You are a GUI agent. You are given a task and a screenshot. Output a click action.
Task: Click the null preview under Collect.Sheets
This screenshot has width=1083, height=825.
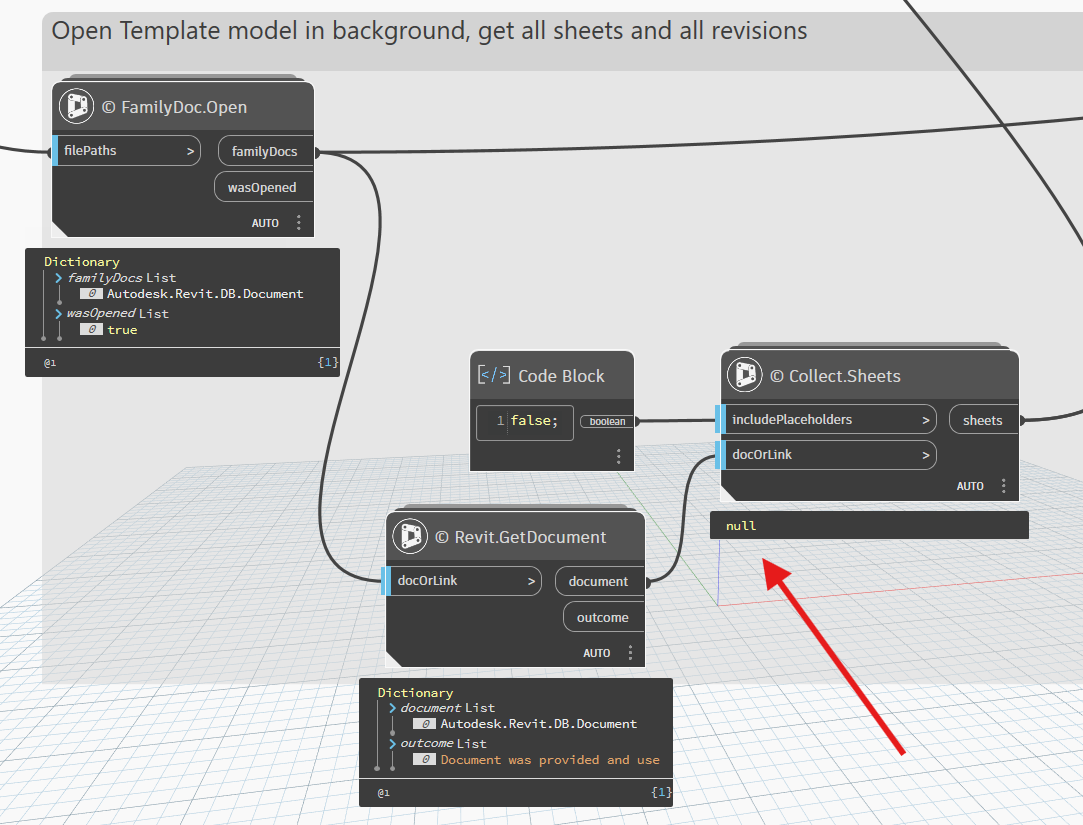(741, 526)
